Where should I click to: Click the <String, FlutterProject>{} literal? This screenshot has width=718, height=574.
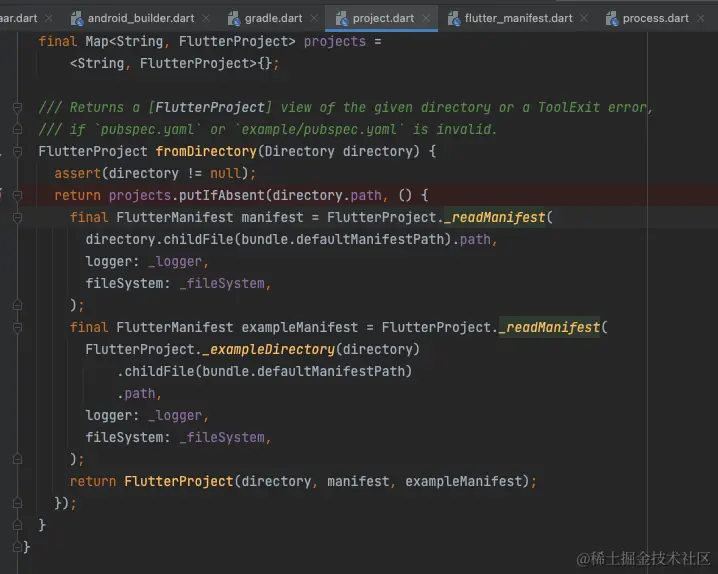tap(171, 64)
